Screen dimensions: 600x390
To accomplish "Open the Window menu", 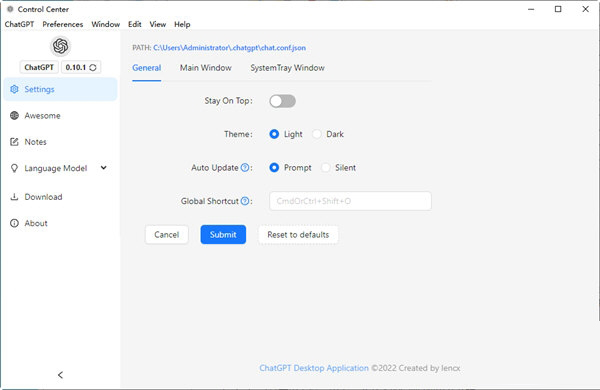I will click(106, 24).
